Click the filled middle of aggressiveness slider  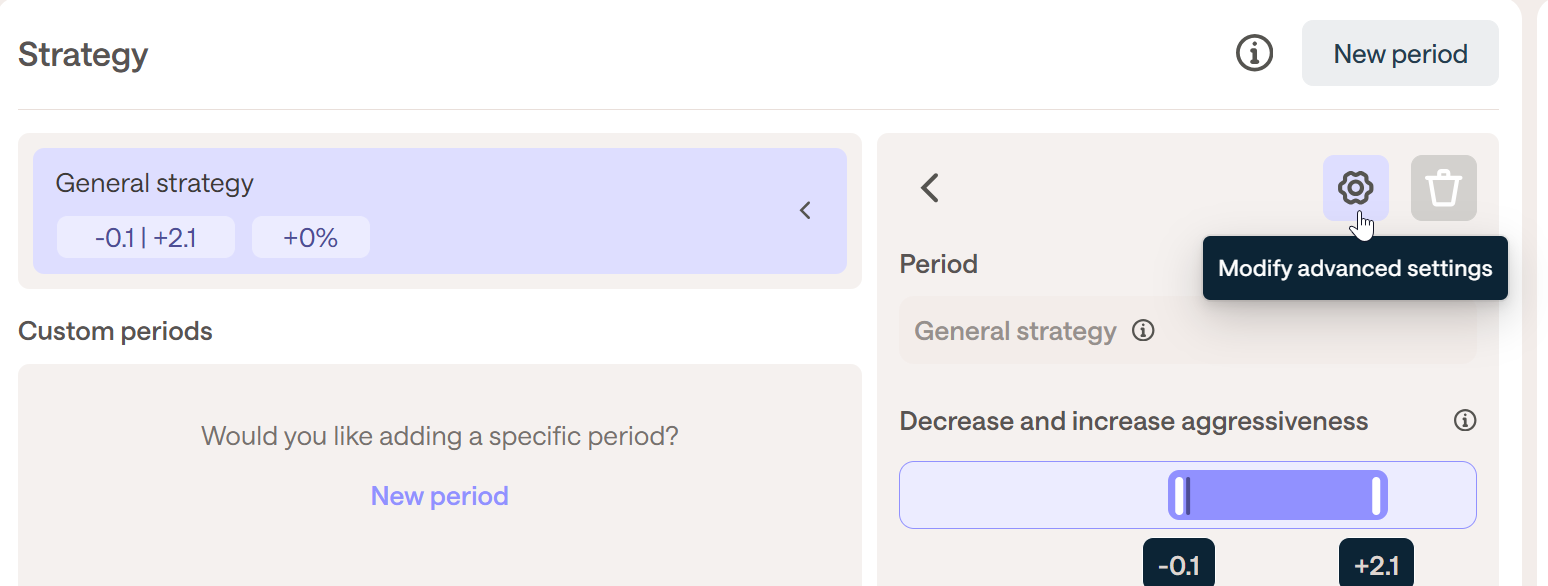coord(1278,495)
